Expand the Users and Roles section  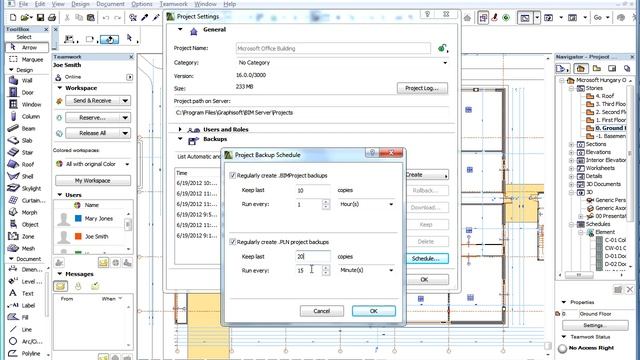[180, 129]
